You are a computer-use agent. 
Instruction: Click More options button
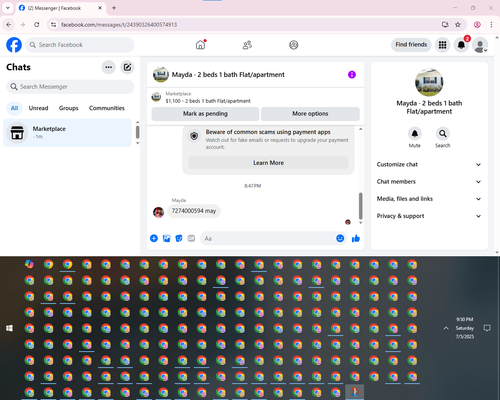coord(310,114)
